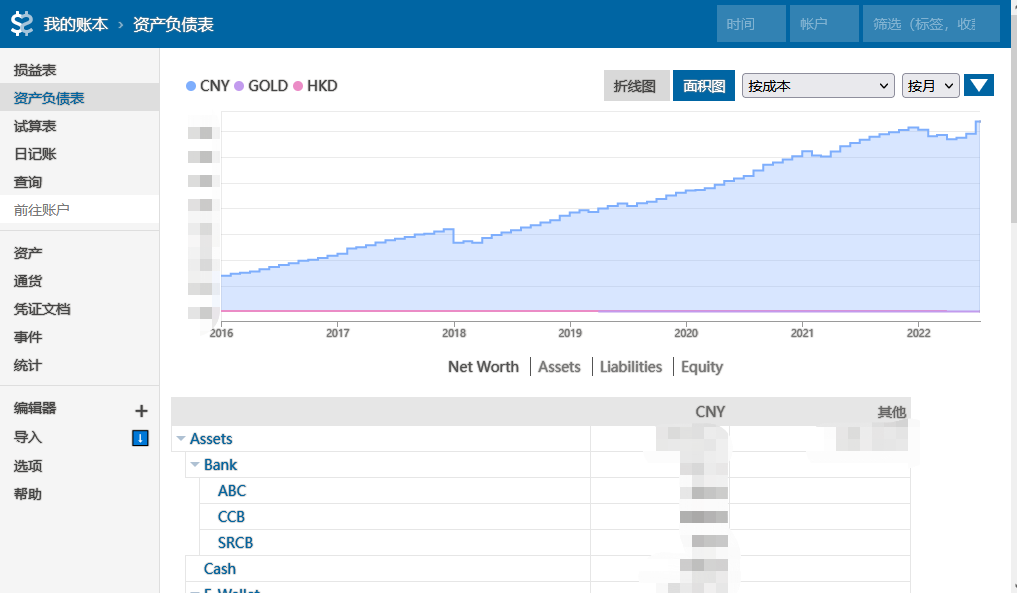Open 损益表 in the sidebar

35,70
